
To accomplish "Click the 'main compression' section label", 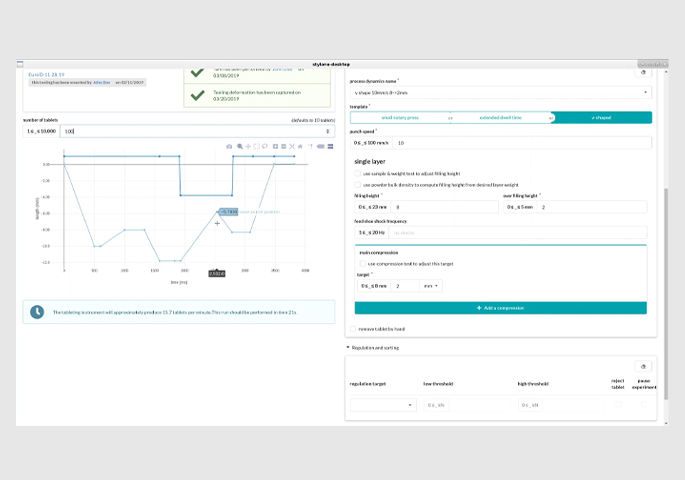I will (x=378, y=252).
